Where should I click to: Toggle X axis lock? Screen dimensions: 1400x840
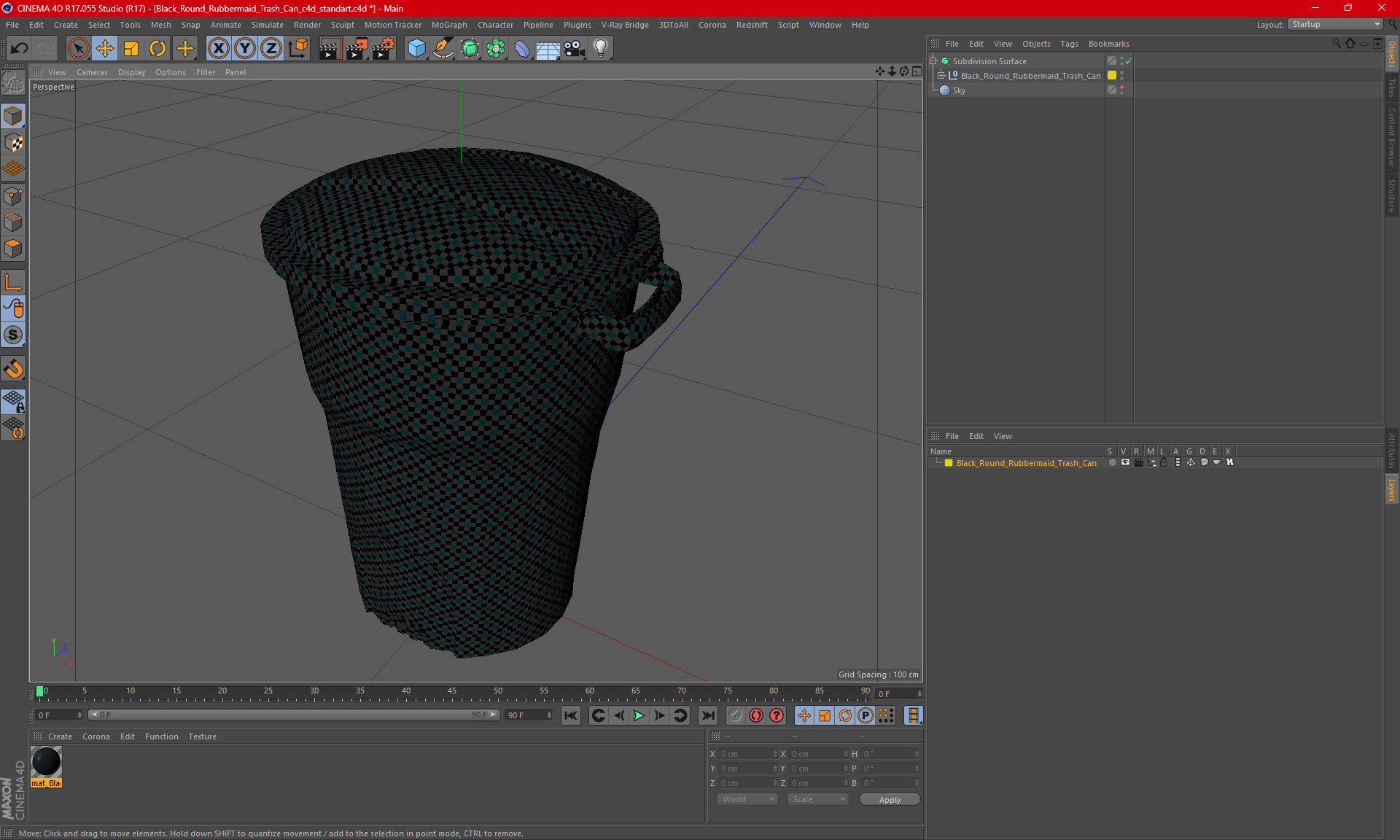pos(218,49)
